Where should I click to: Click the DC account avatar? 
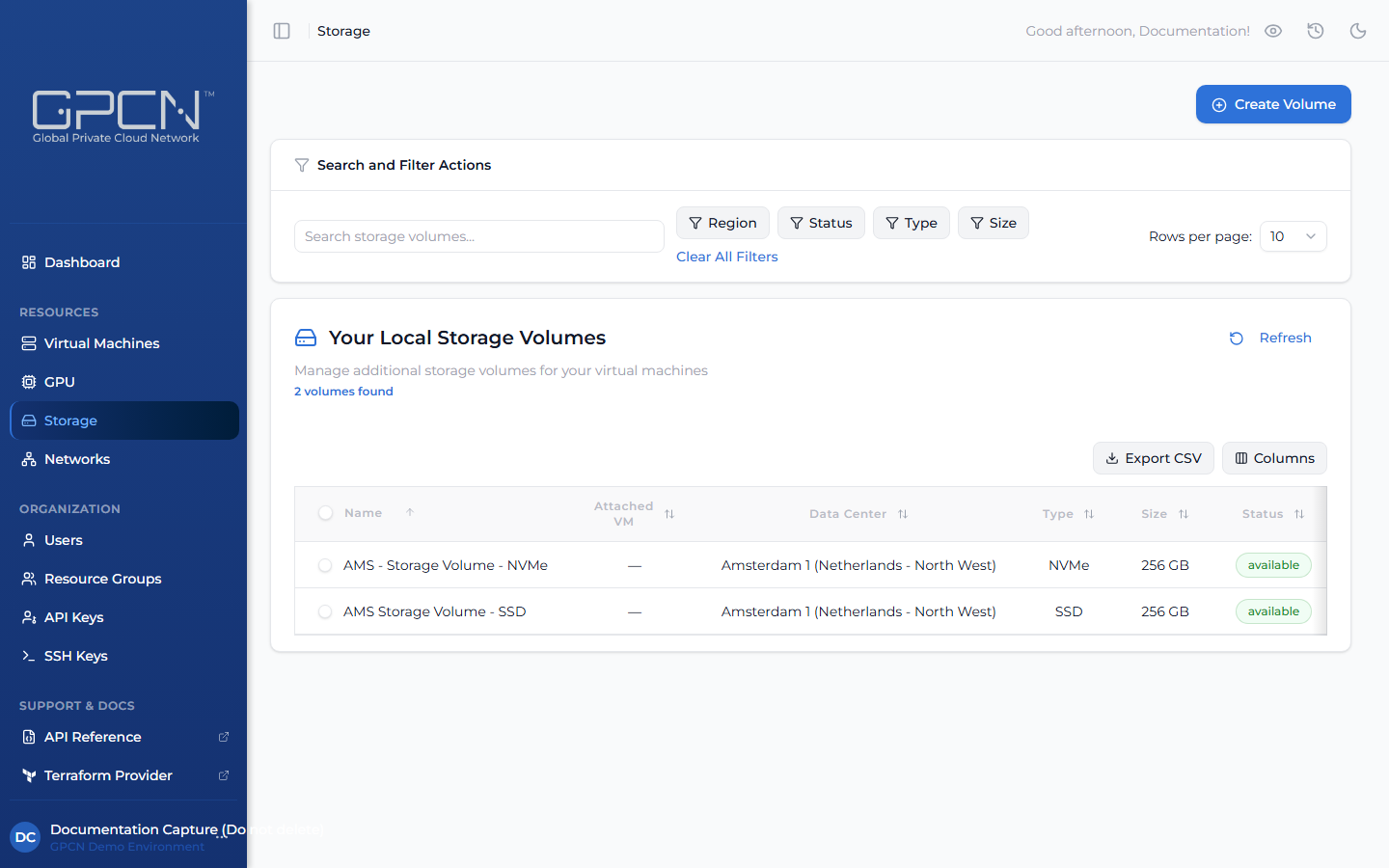click(25, 837)
